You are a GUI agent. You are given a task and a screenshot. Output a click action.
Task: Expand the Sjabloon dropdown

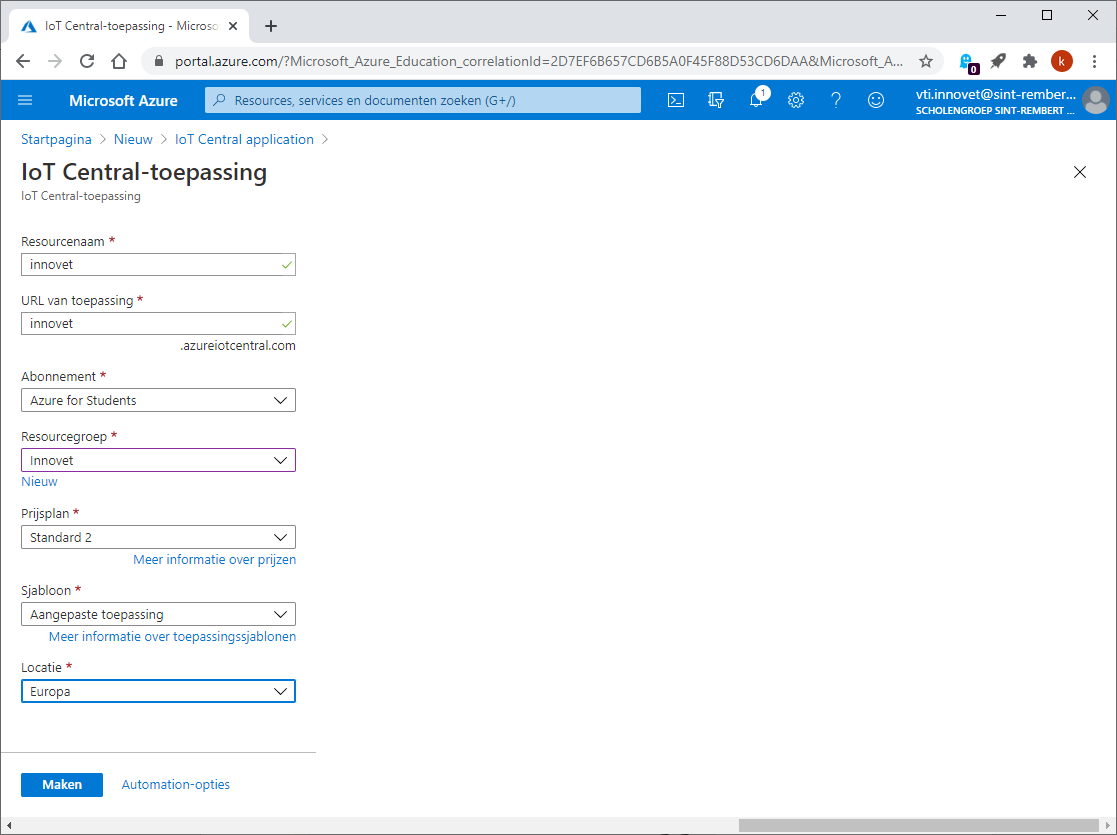coord(158,614)
